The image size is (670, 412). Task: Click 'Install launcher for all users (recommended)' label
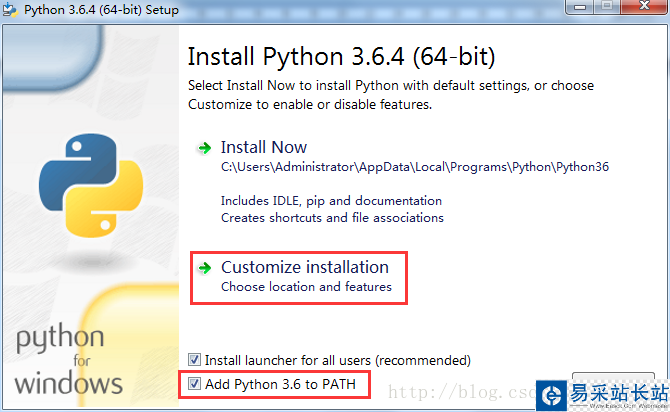[x=337, y=360]
